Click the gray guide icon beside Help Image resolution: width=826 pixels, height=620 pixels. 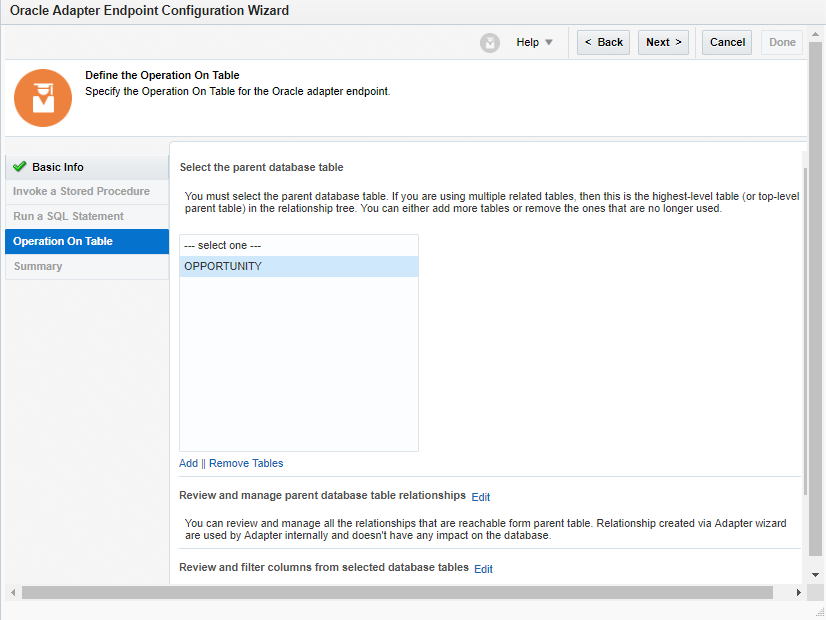[x=490, y=43]
